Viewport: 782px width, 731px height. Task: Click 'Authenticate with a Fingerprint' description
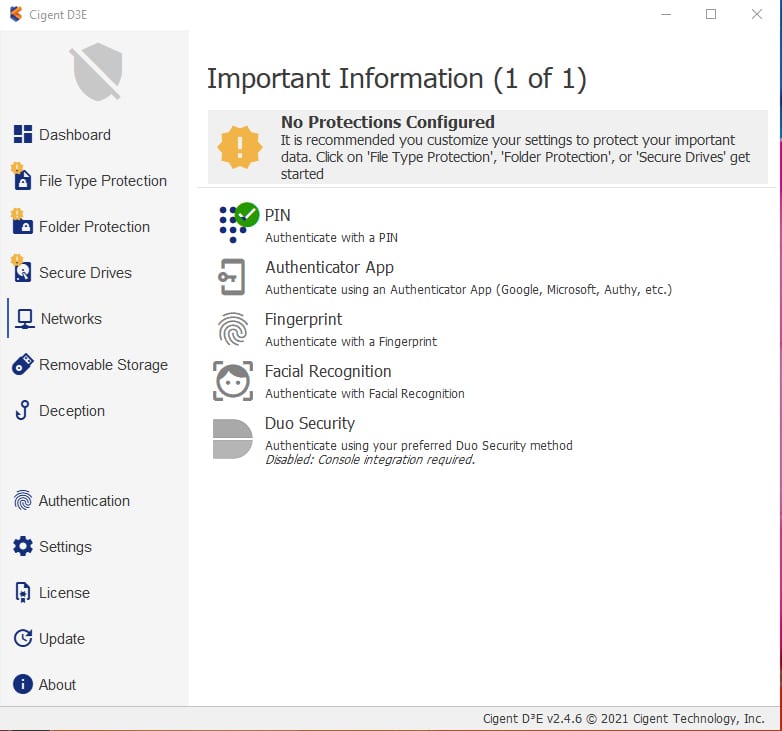tap(351, 342)
